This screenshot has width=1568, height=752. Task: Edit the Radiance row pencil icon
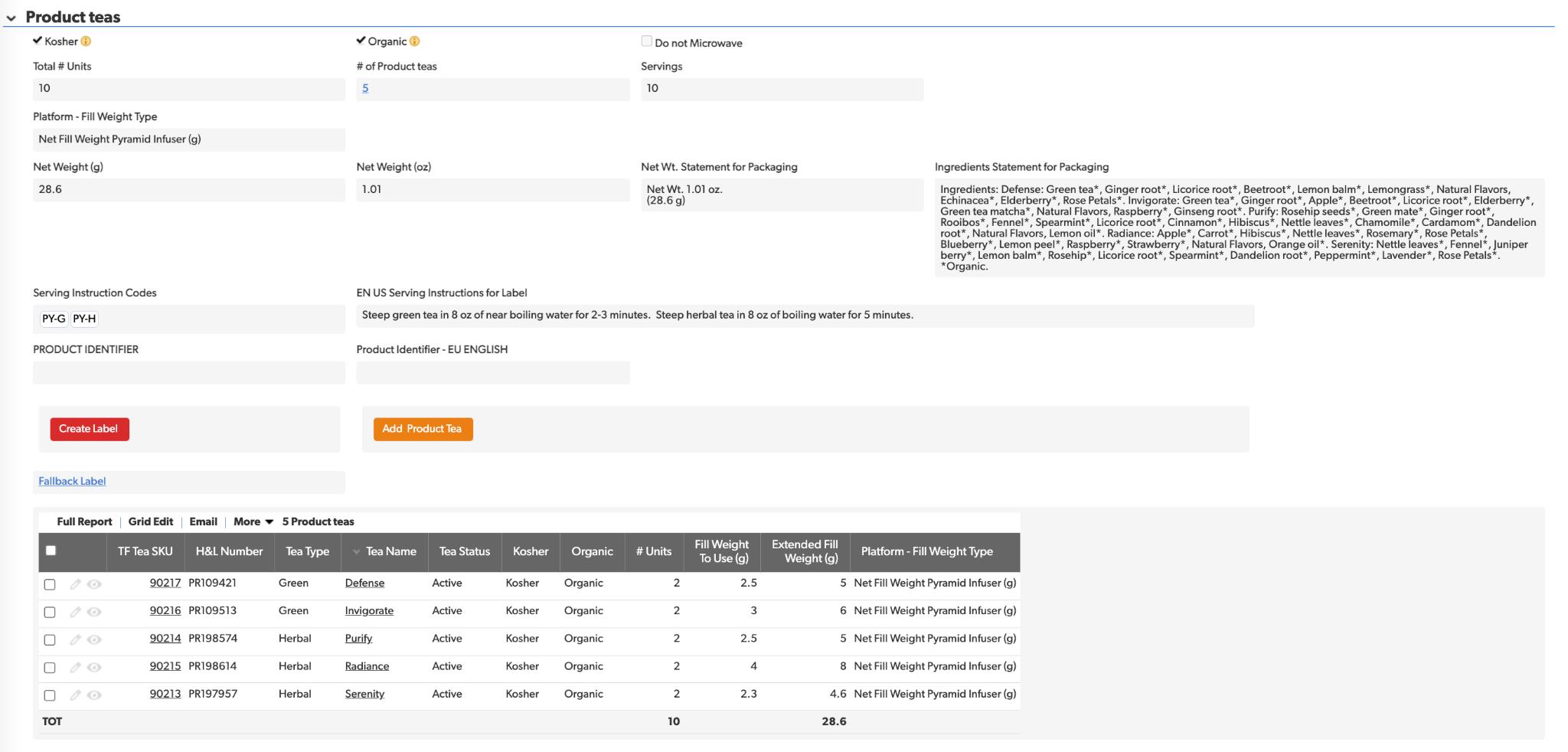coord(75,667)
